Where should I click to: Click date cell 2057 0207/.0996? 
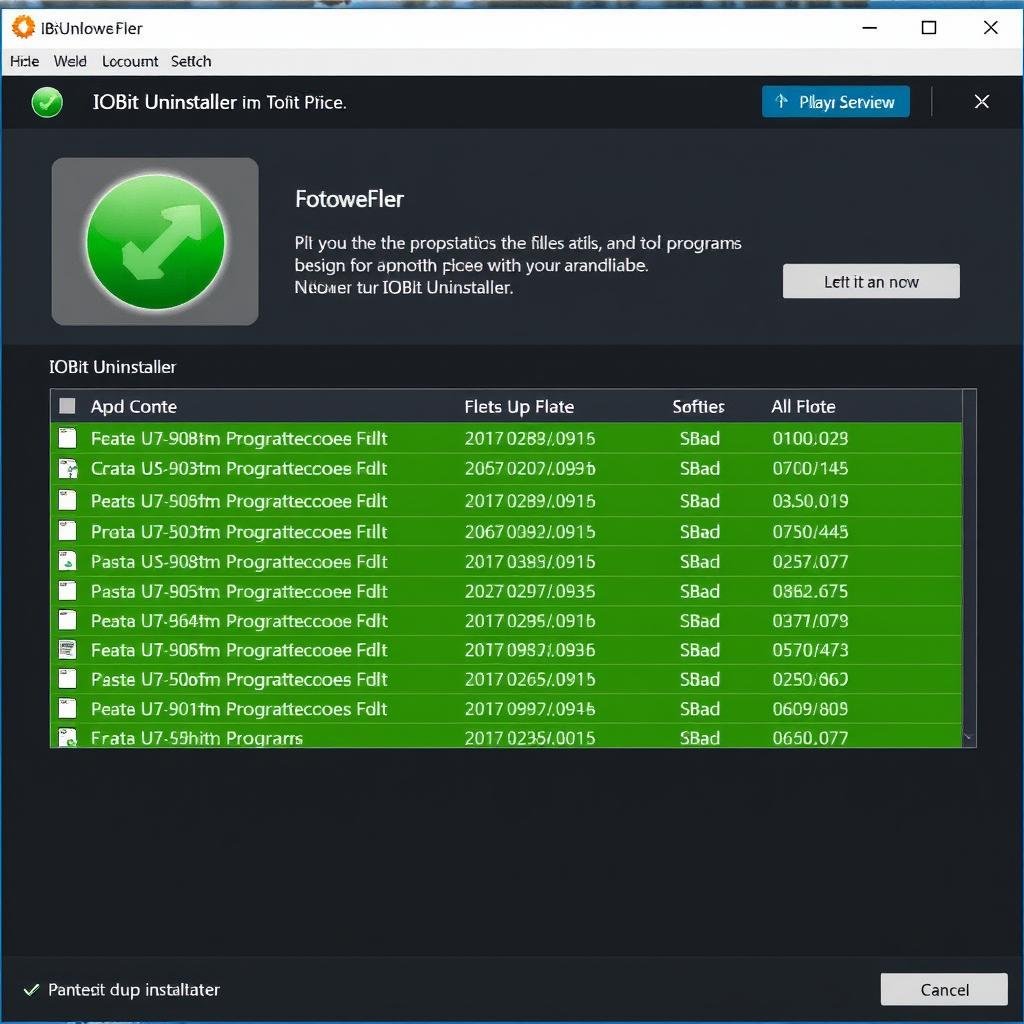(x=530, y=469)
